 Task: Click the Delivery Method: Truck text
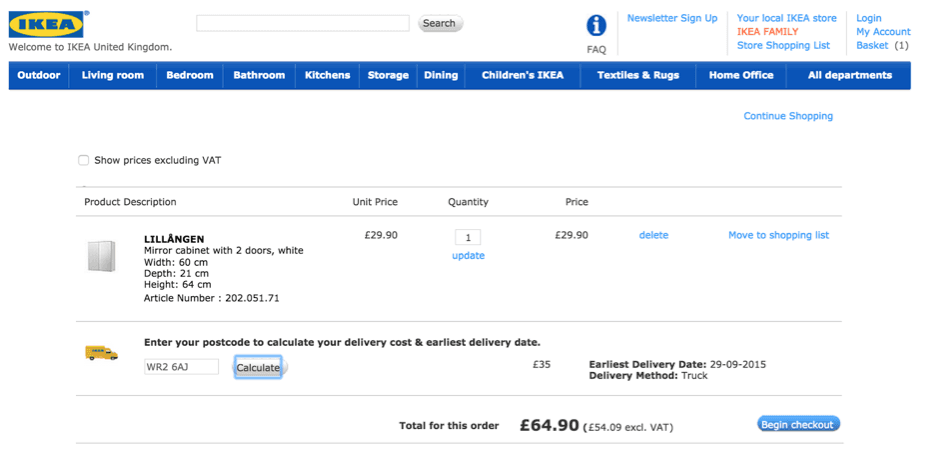click(648, 376)
